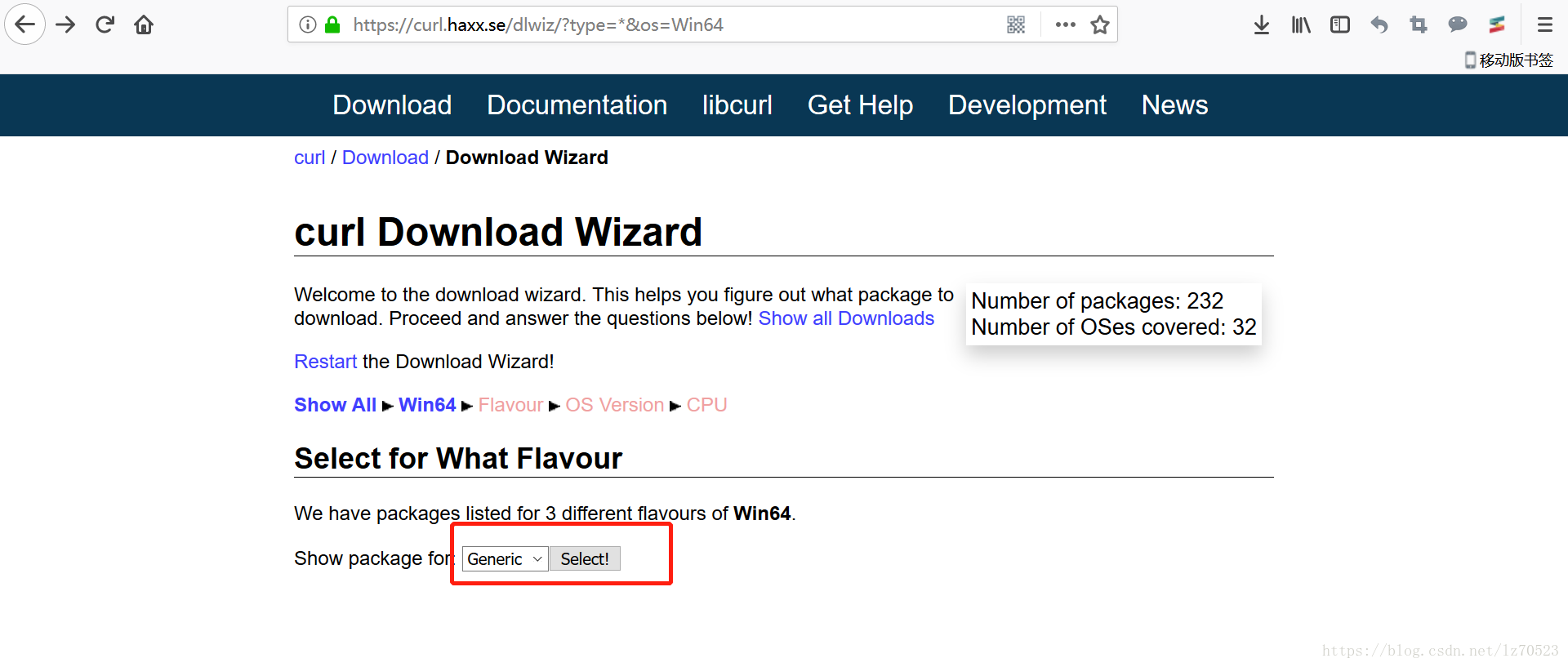This screenshot has width=1568, height=667.
Task: Open the chat bubble toolbar icon
Action: [x=1458, y=24]
